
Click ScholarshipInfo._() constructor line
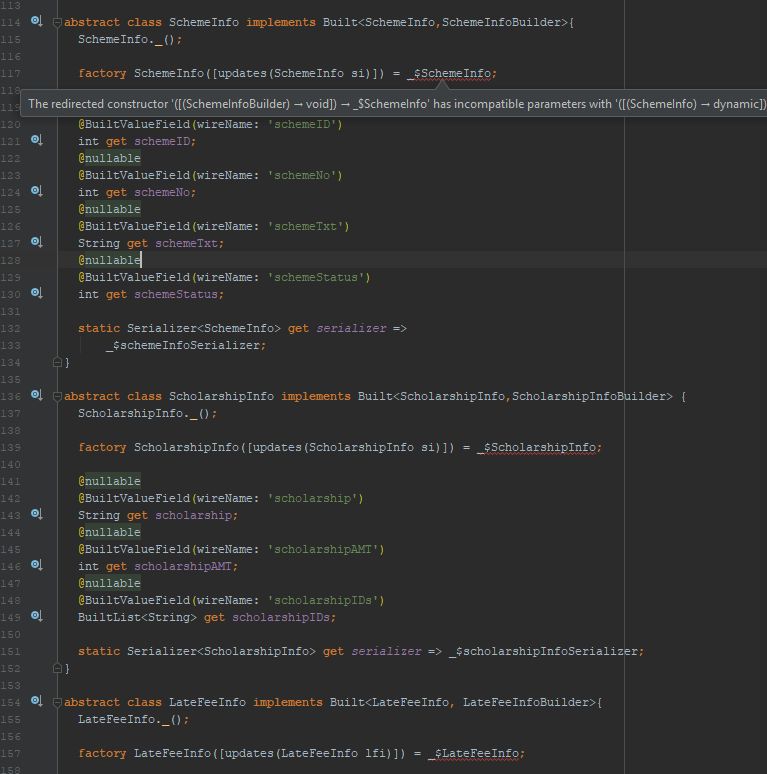[x=147, y=414]
